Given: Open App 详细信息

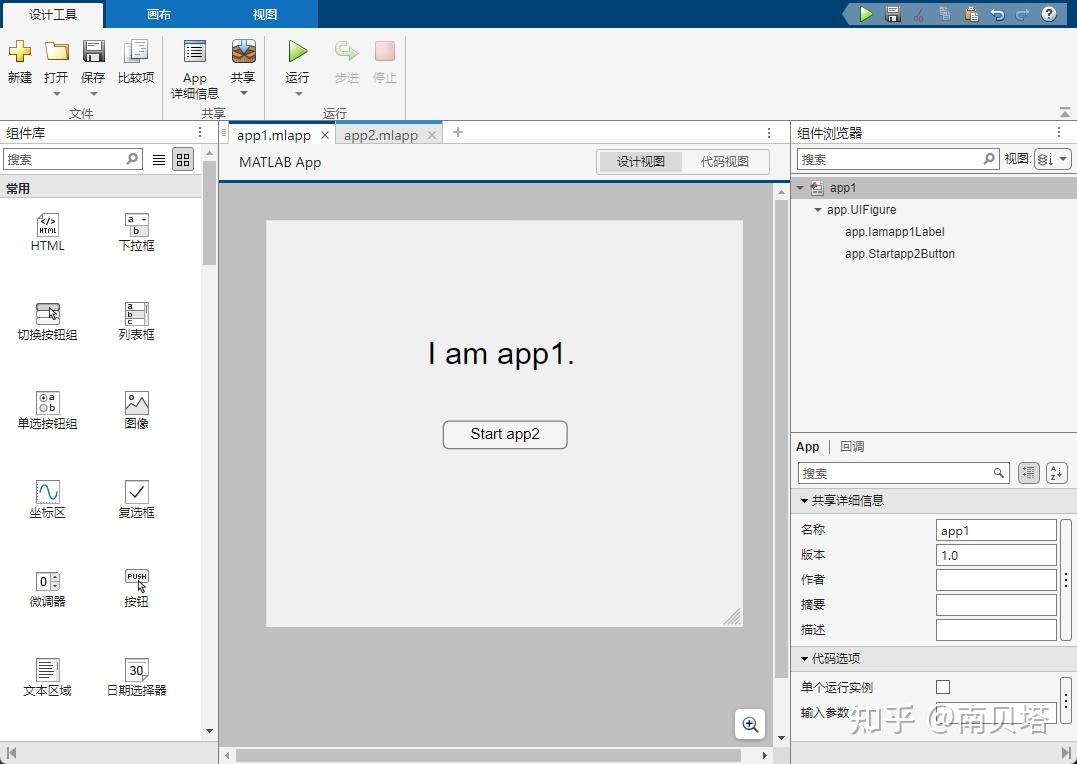Looking at the screenshot, I should pos(194,65).
